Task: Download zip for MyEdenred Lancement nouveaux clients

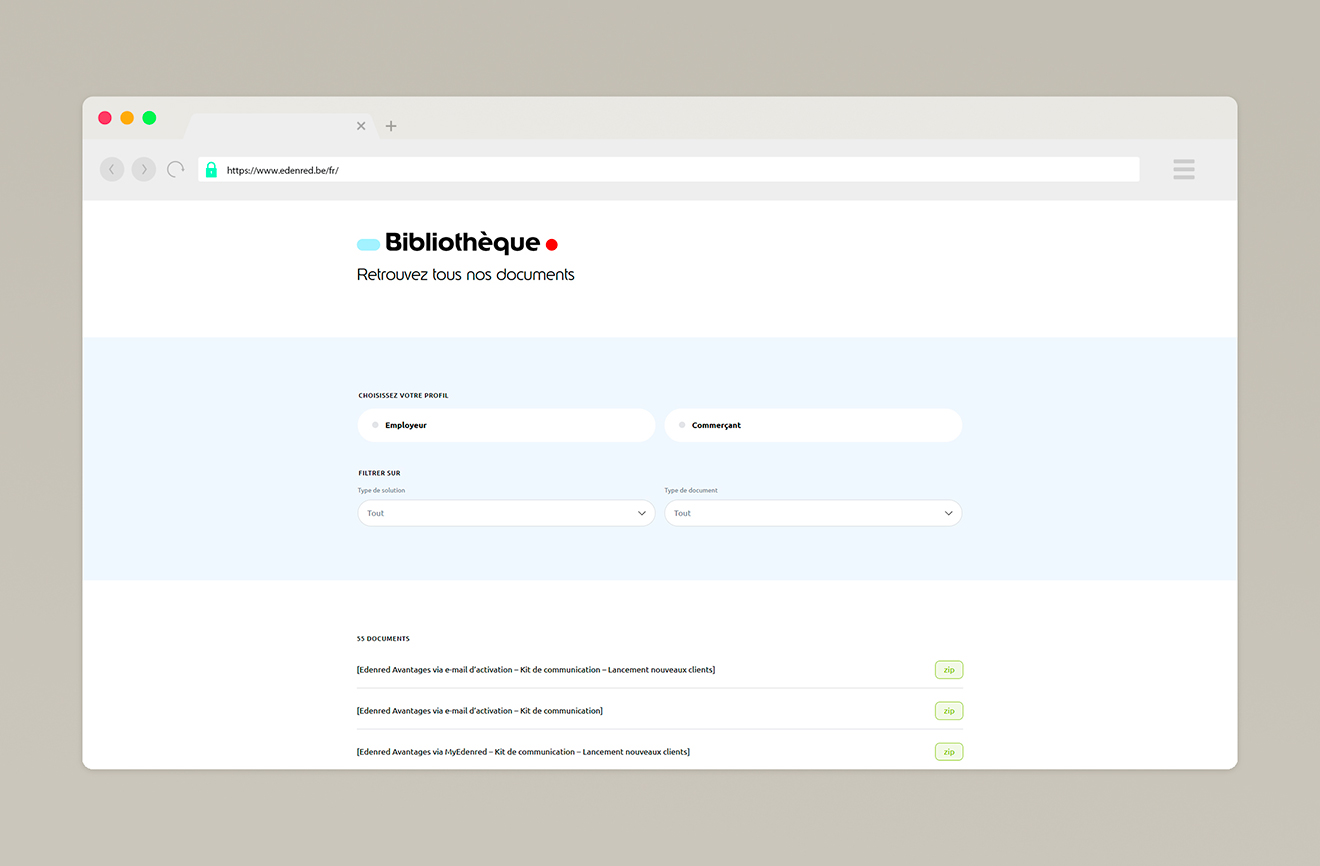Action: pyautogui.click(x=949, y=752)
